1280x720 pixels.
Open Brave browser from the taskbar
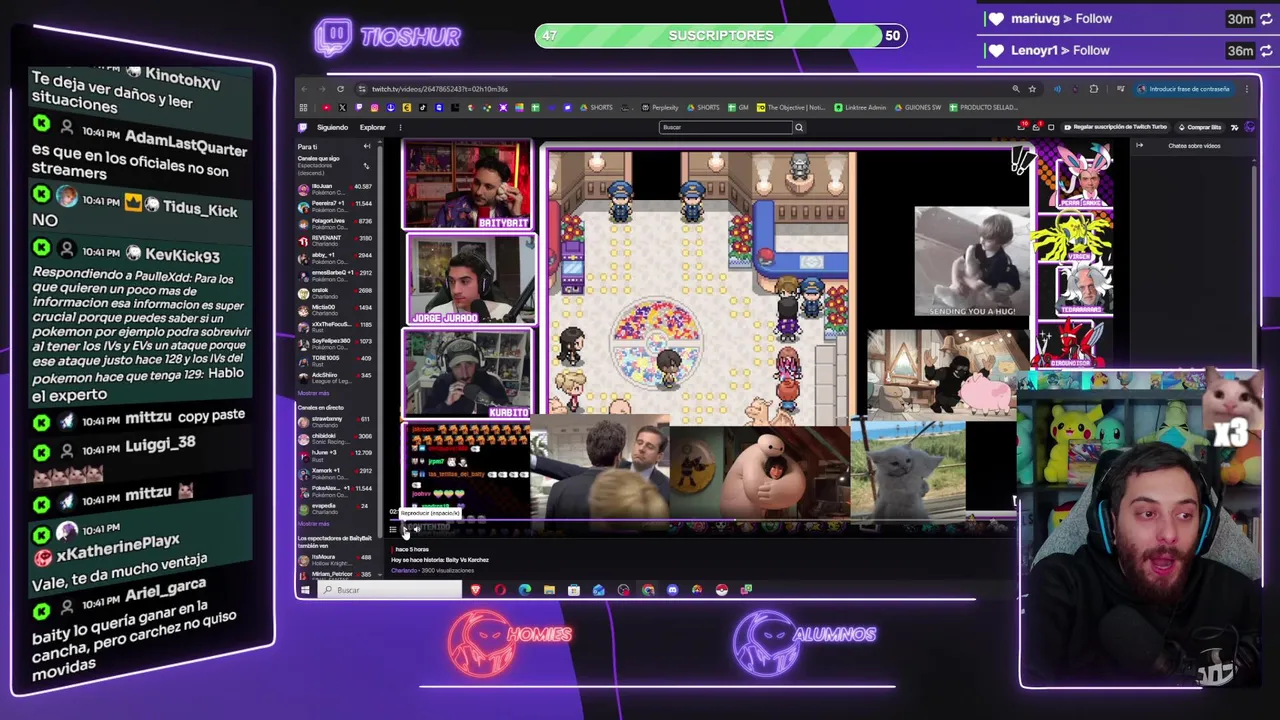[476, 590]
